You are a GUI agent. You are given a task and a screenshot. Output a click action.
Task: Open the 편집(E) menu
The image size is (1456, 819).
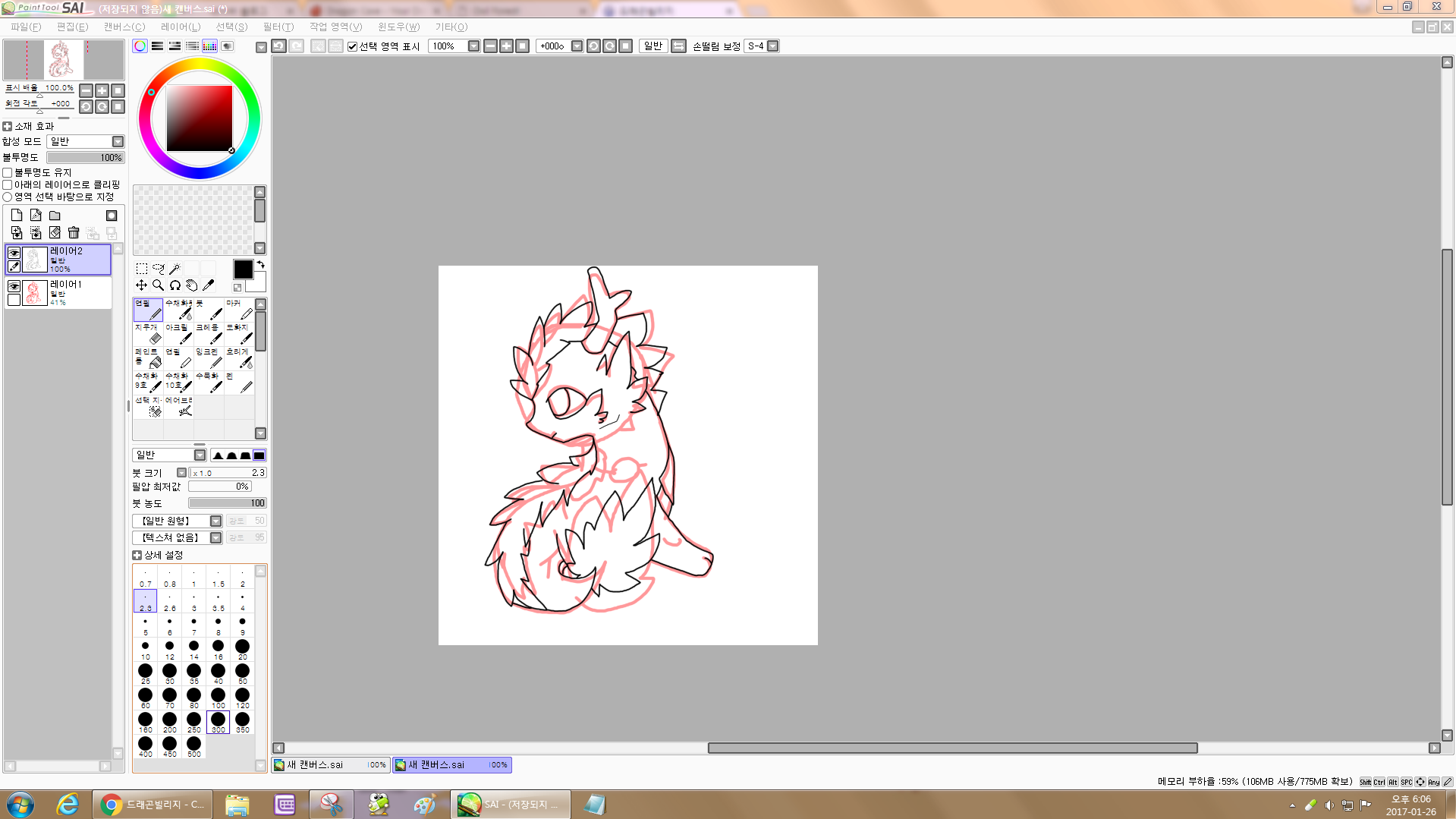coord(72,27)
